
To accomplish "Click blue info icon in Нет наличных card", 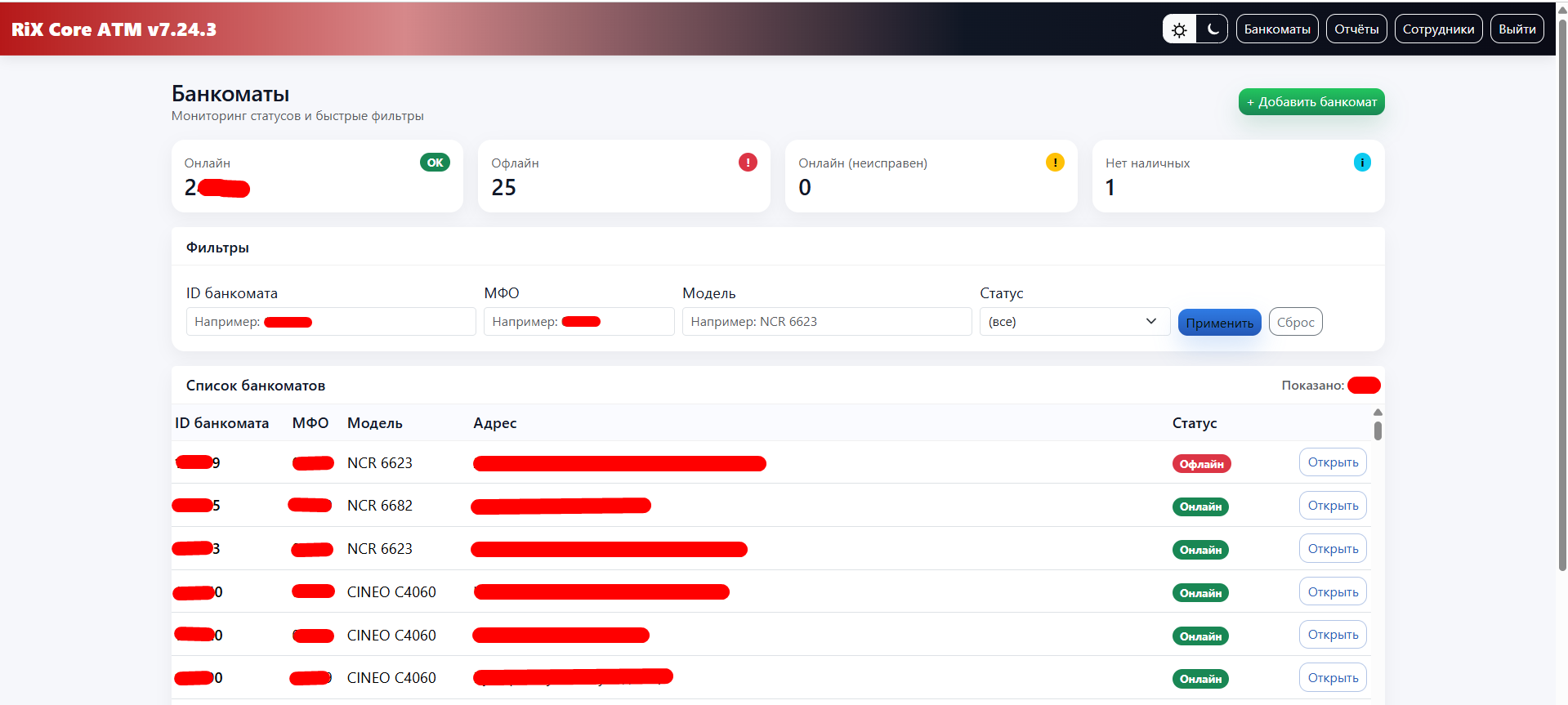I will click(1362, 163).
